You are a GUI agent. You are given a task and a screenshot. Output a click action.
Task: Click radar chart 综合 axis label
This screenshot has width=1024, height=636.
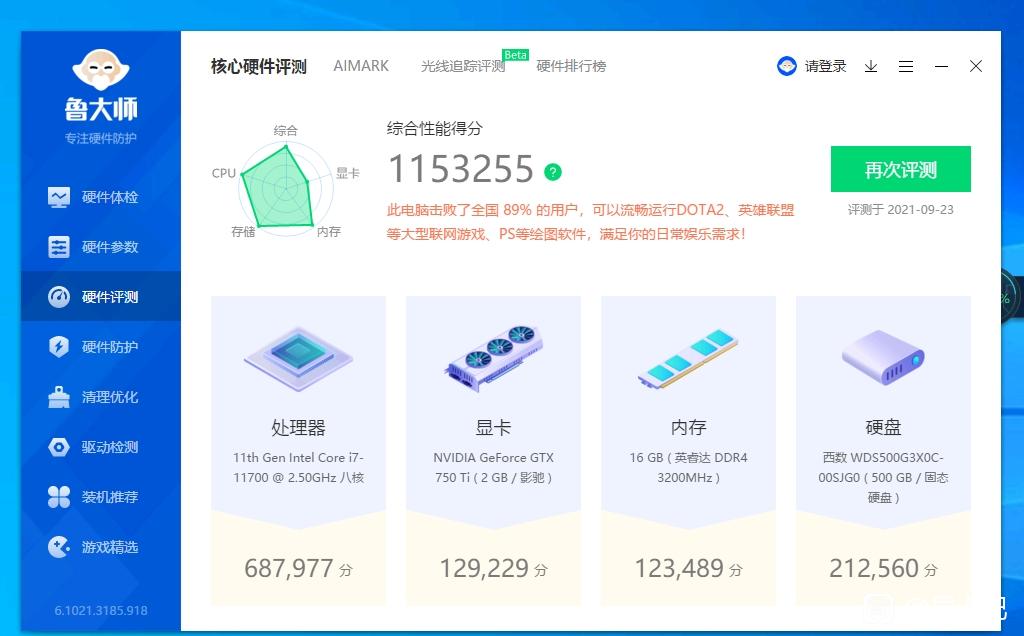point(285,130)
